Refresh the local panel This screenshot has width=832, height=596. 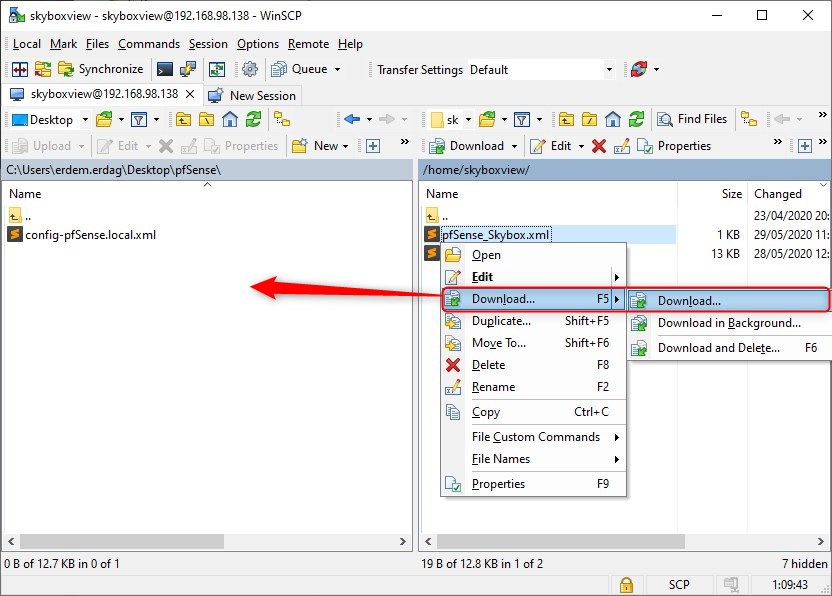click(x=254, y=119)
